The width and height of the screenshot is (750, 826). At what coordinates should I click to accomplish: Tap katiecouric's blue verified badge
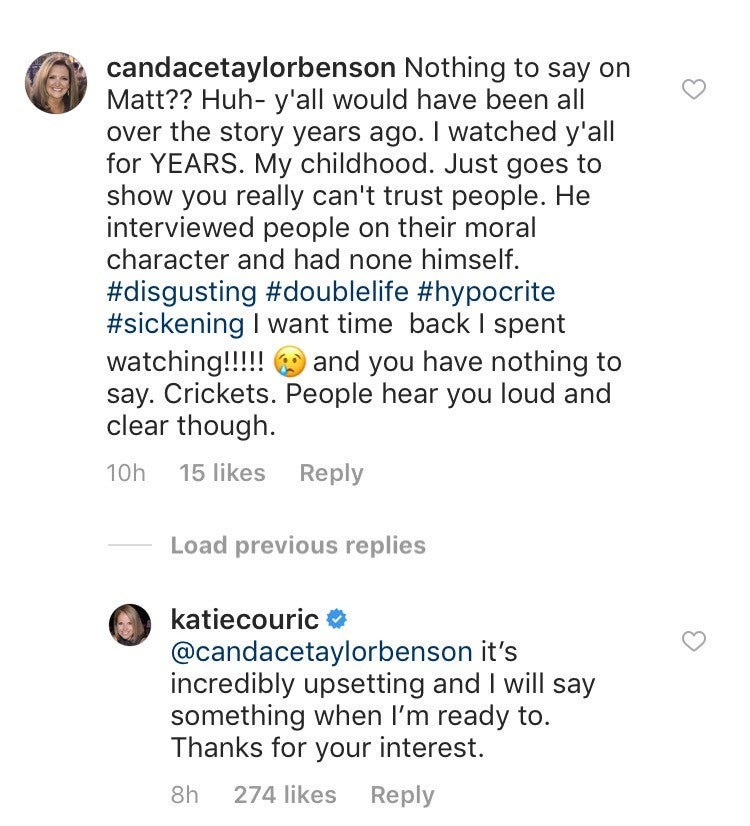[x=337, y=619]
